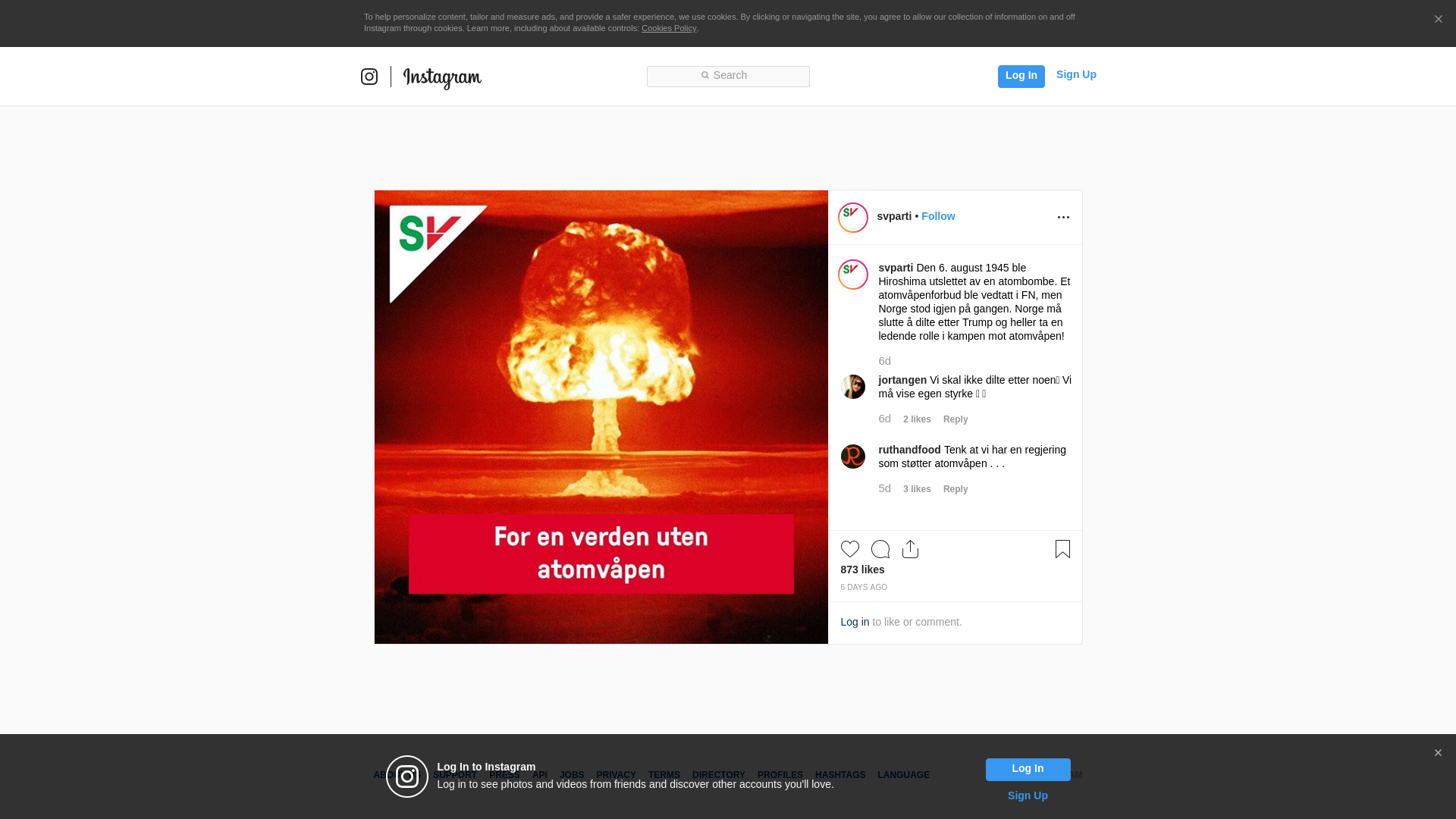Click the Instagram camera glyph logo
The width and height of the screenshot is (1456, 819).
369,77
